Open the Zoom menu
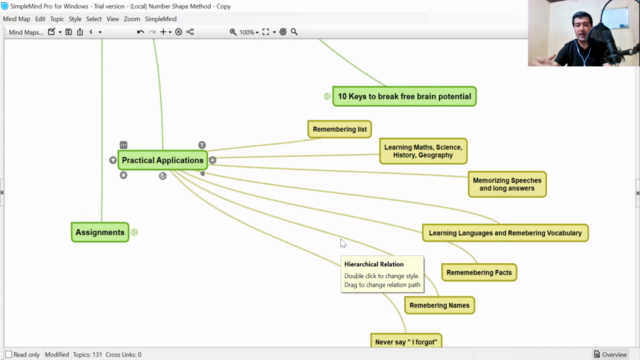This screenshot has height=360, width=640. (x=132, y=19)
